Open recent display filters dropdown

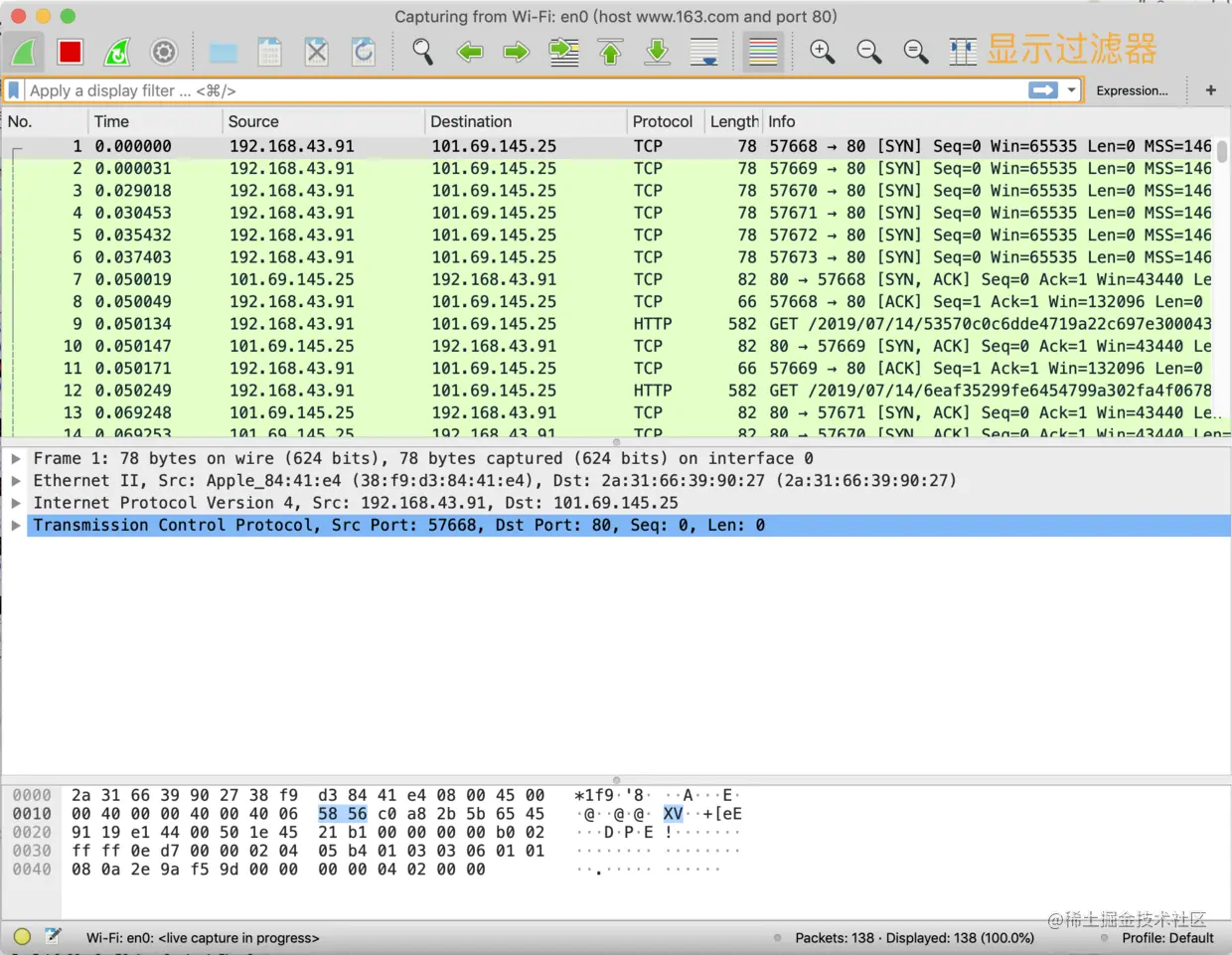pyautogui.click(x=1071, y=90)
